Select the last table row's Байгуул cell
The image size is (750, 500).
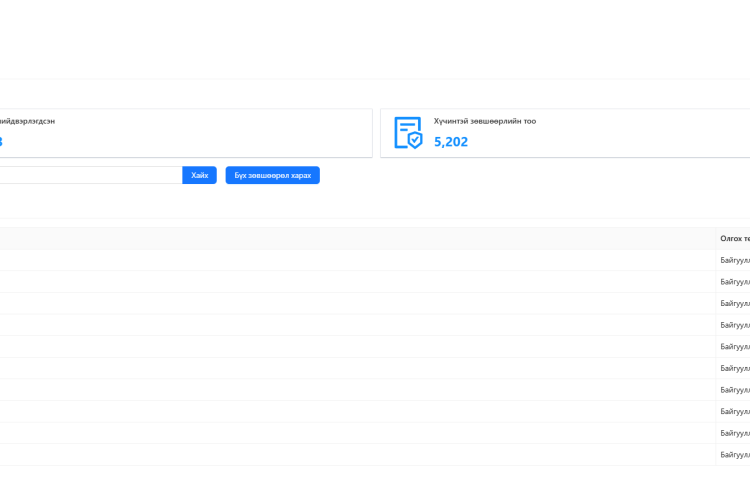point(734,455)
